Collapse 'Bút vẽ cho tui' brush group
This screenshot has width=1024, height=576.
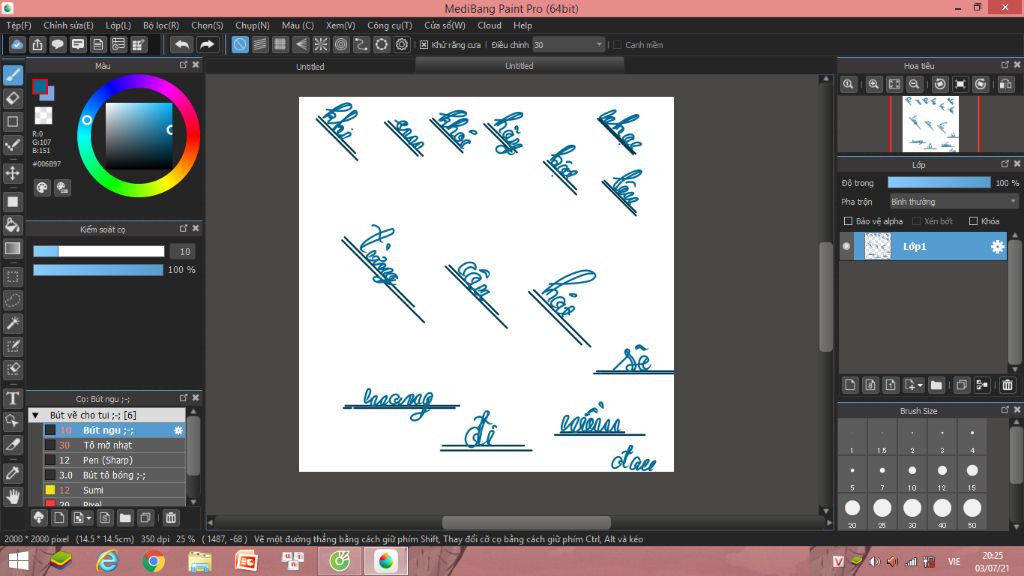(x=36, y=415)
